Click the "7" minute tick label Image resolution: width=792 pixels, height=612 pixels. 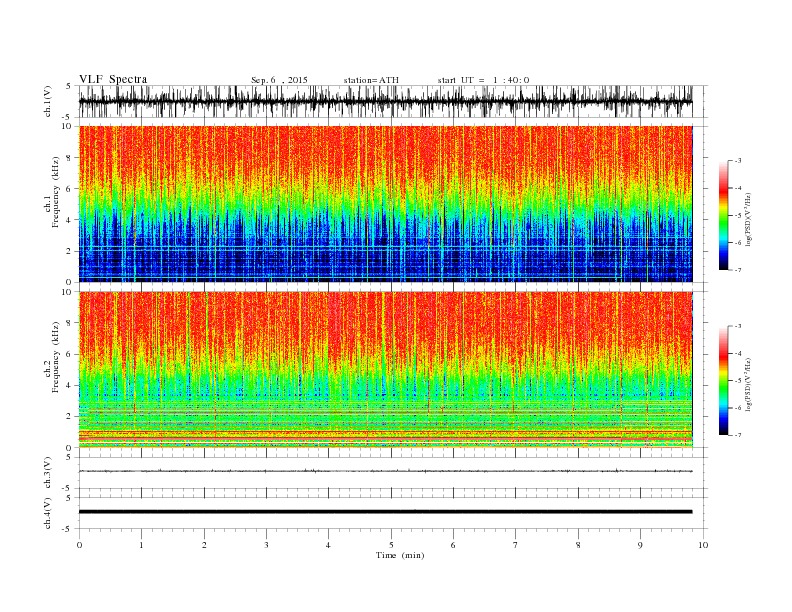(516, 545)
